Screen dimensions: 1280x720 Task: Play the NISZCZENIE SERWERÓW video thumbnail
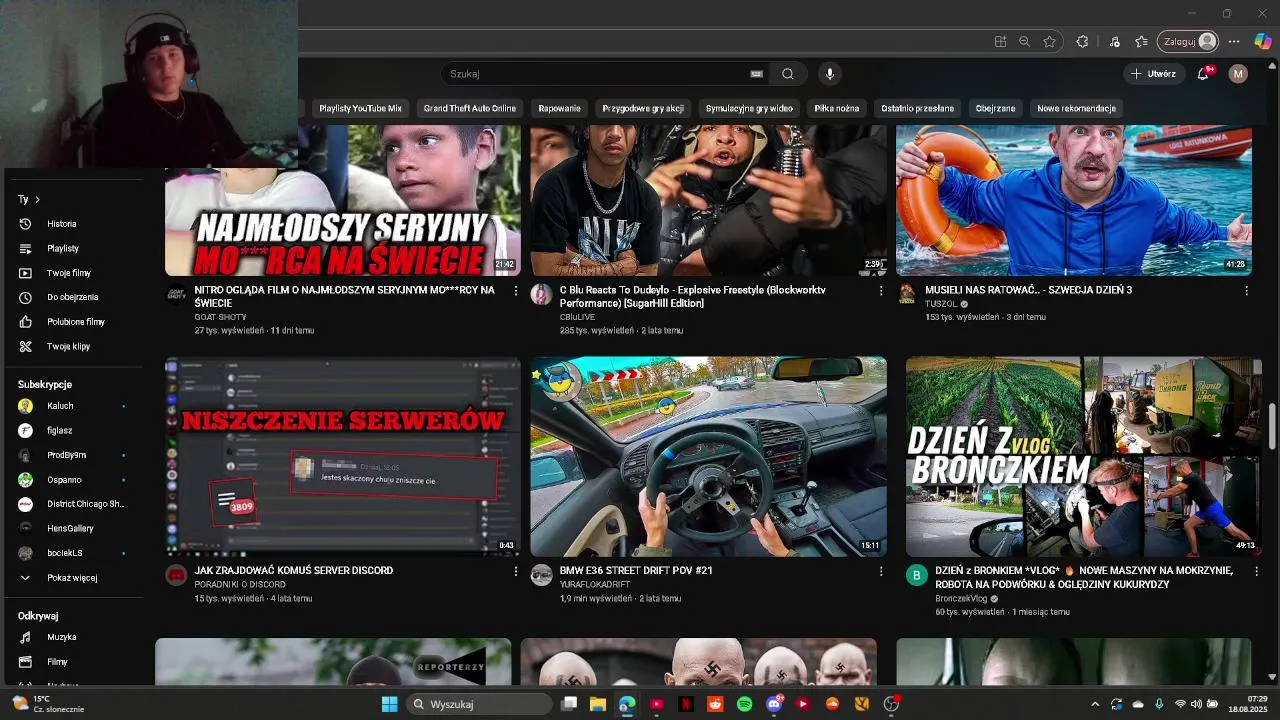pyautogui.click(x=343, y=457)
